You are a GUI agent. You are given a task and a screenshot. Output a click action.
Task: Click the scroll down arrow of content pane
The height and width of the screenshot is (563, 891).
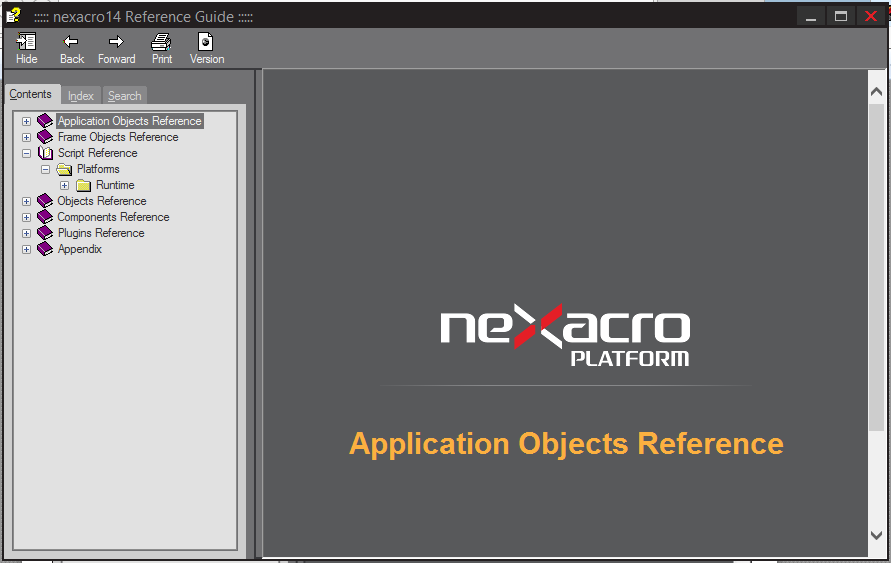click(x=876, y=535)
